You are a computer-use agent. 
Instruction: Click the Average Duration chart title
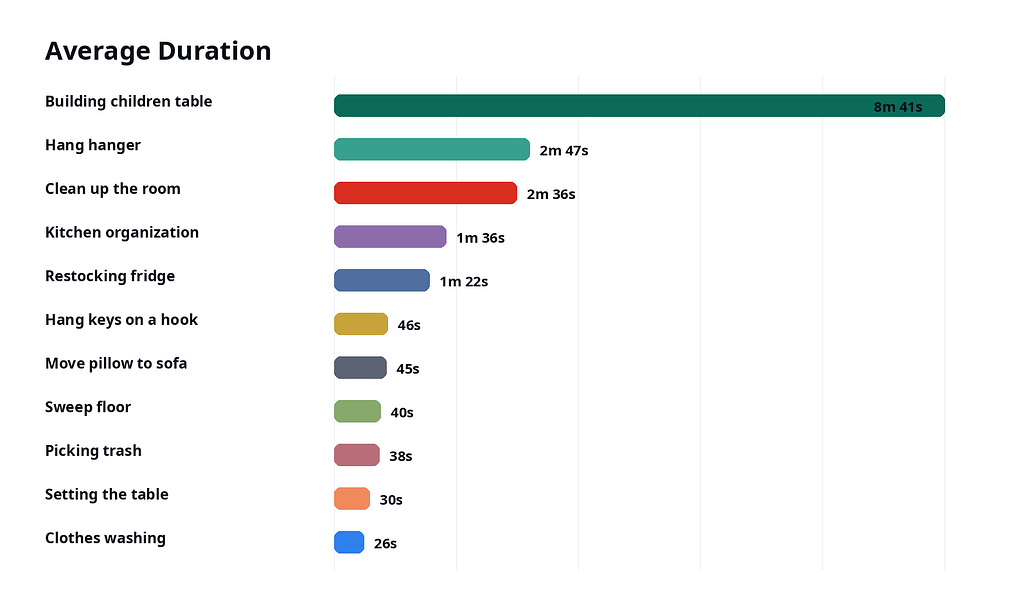point(158,51)
